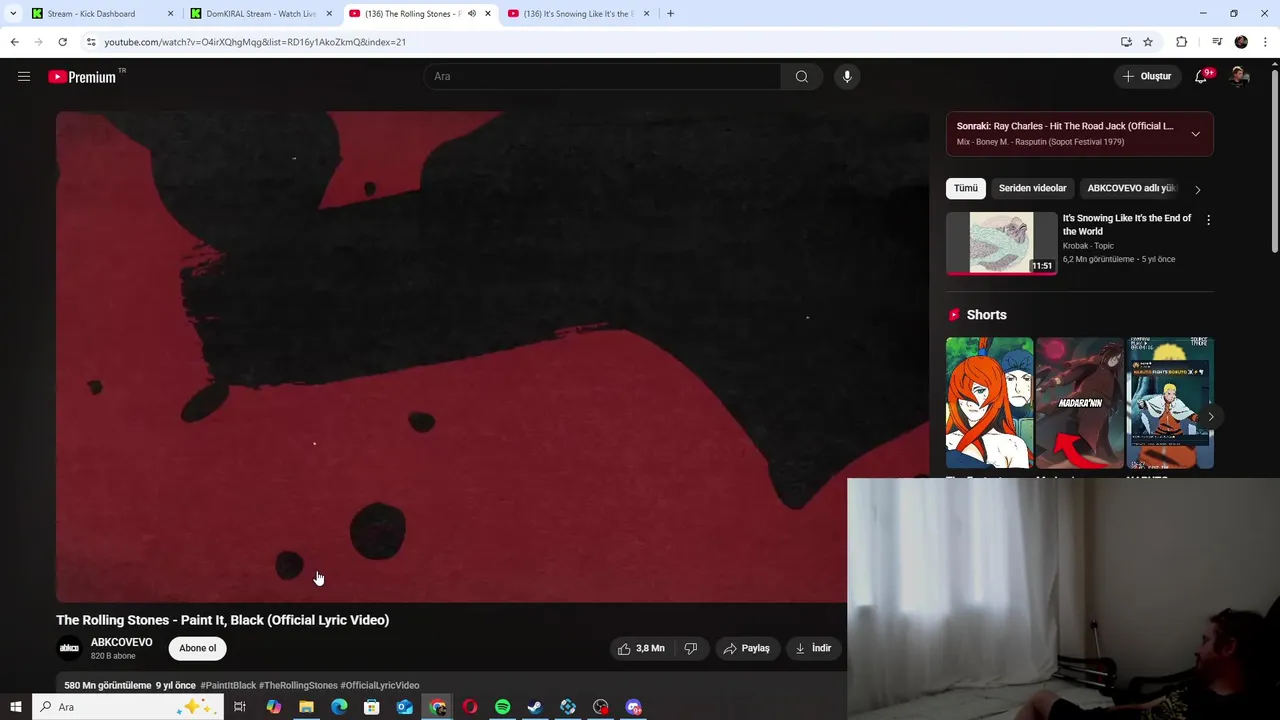
Task: Click the Windows taskbar search box
Action: point(126,707)
